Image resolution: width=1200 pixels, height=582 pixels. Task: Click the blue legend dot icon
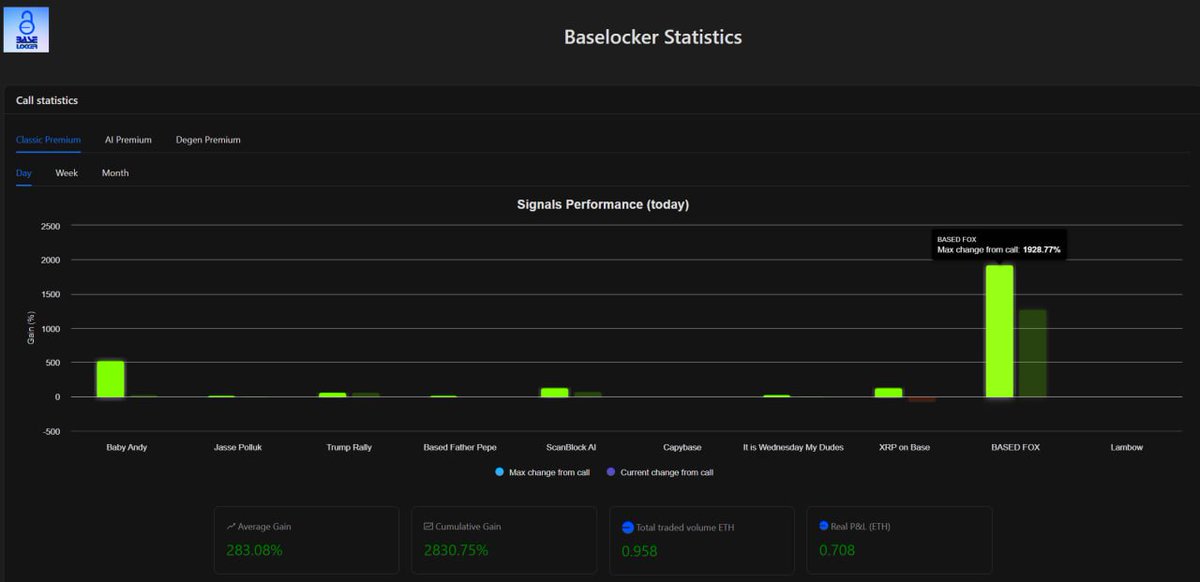pos(499,471)
